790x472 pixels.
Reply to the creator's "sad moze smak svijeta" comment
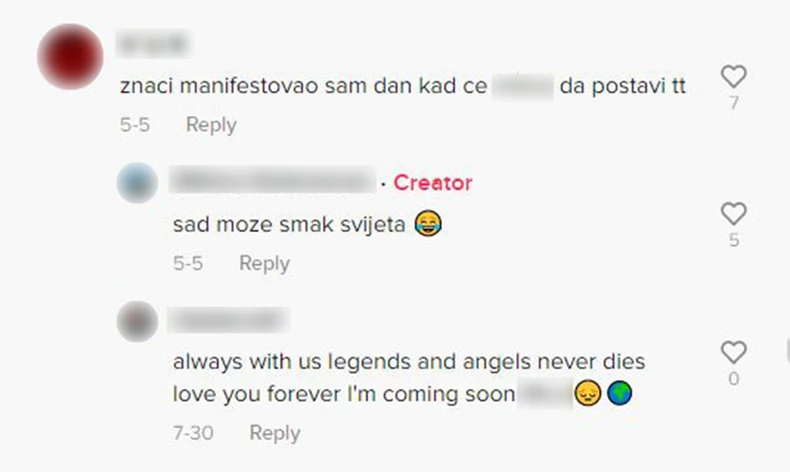[264, 263]
